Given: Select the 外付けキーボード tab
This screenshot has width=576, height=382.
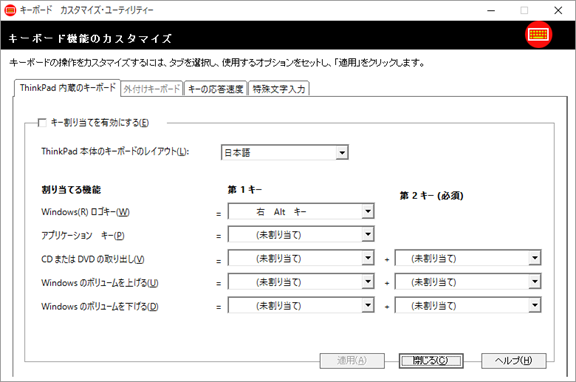Looking at the screenshot, I should (152, 89).
